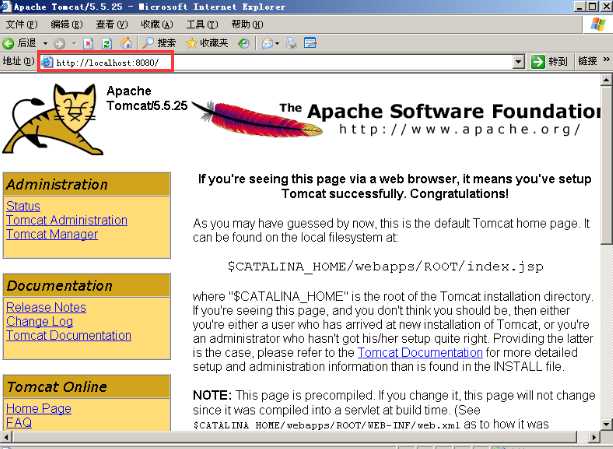Open Tomcat Documentation link in sidebar
This screenshot has height=449, width=613.
pyautogui.click(x=69, y=335)
